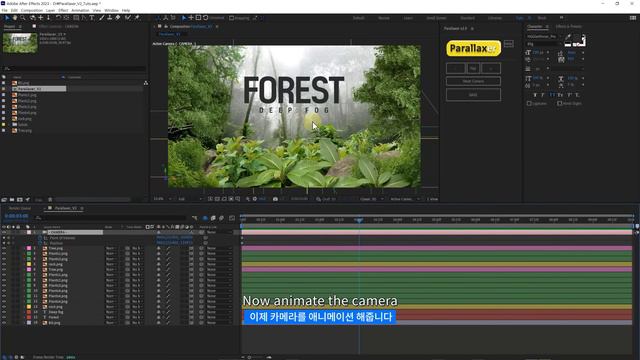Image resolution: width=640 pixels, height=360 pixels.
Task: Select the Pen tool
Action: 84,18
